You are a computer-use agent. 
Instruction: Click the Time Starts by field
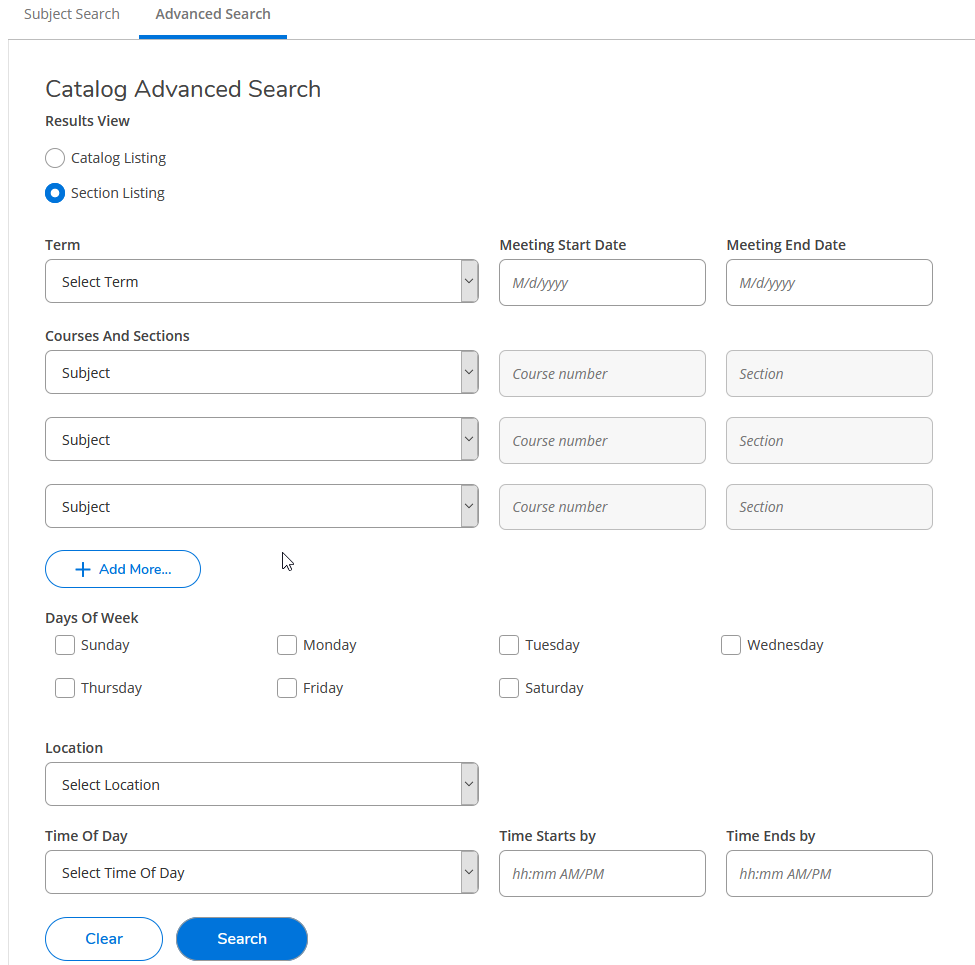(x=602, y=874)
